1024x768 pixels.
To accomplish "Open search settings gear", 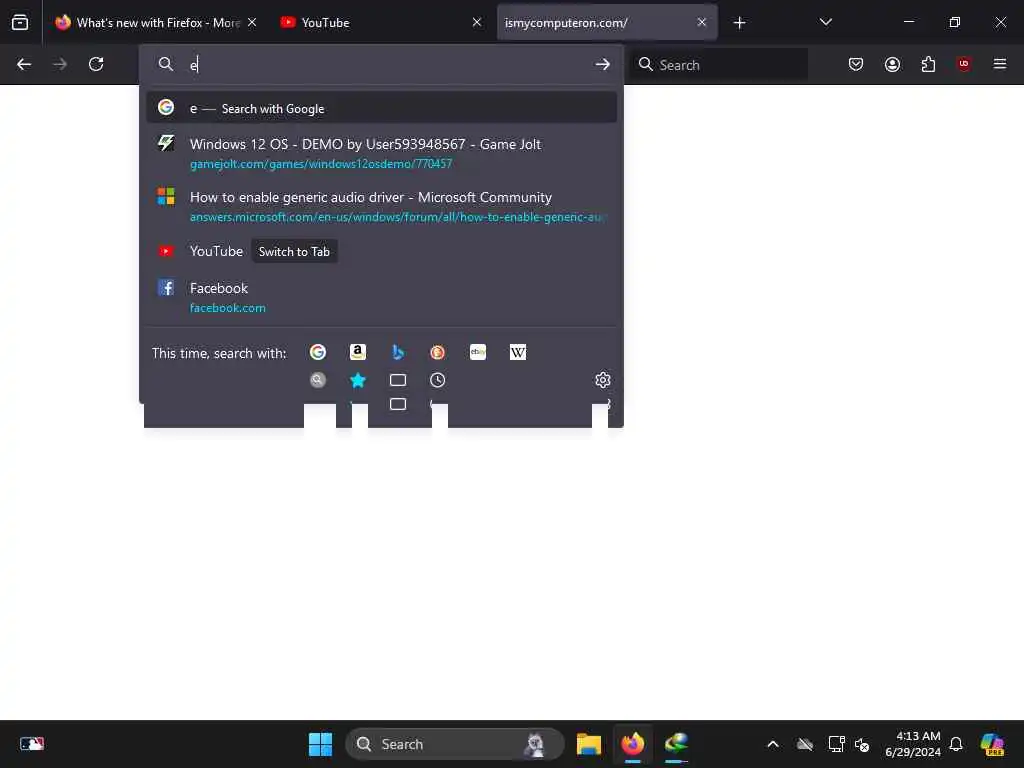I will coord(603,380).
